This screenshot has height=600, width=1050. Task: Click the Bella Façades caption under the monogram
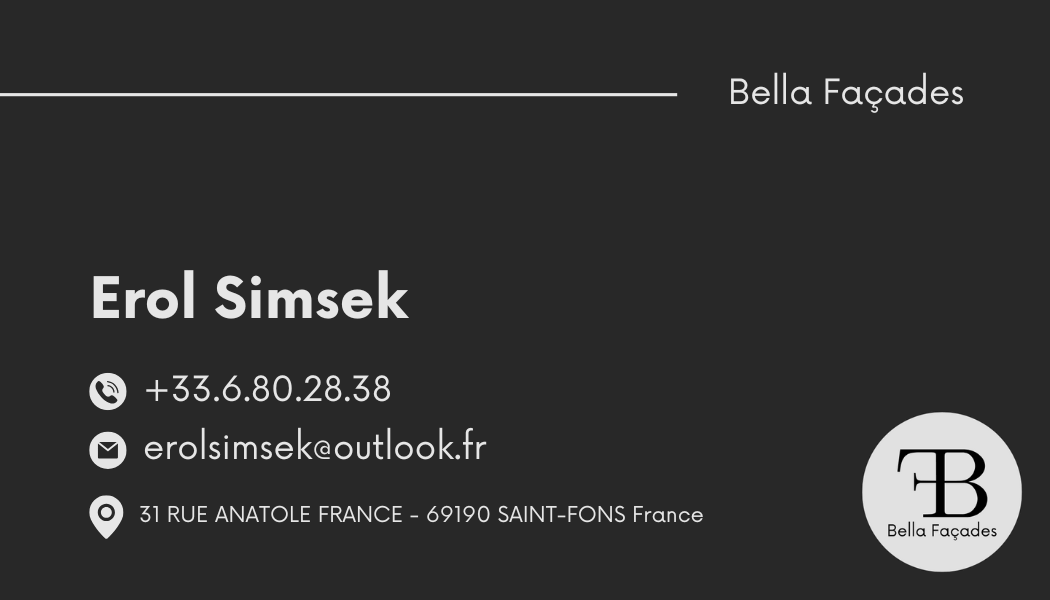(942, 531)
